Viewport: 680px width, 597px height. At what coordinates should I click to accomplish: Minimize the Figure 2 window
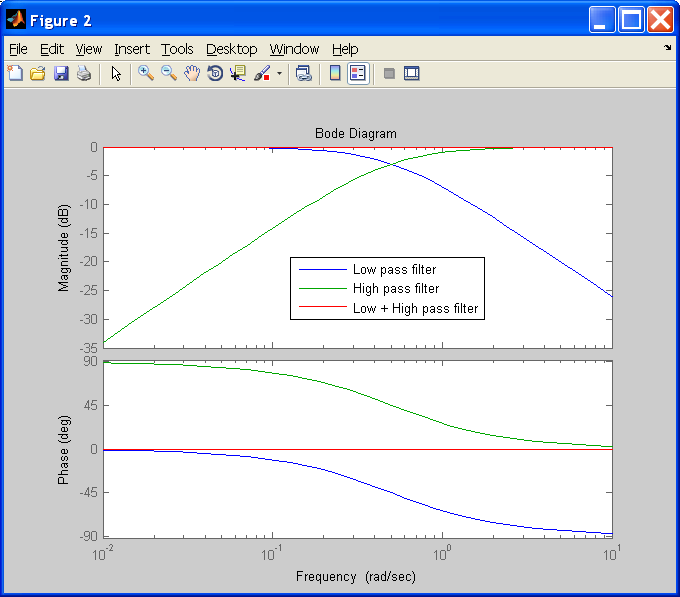coord(602,20)
